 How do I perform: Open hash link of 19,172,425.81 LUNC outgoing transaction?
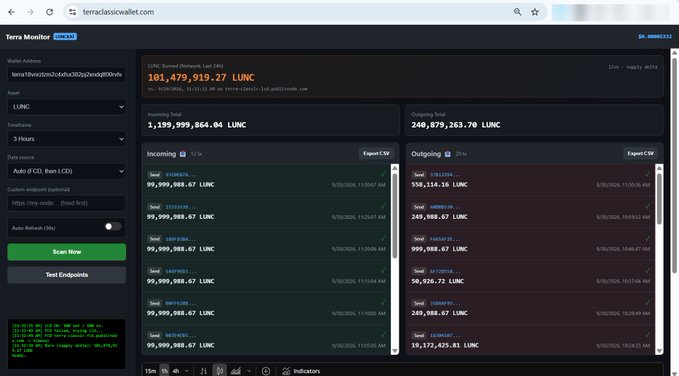click(445, 335)
